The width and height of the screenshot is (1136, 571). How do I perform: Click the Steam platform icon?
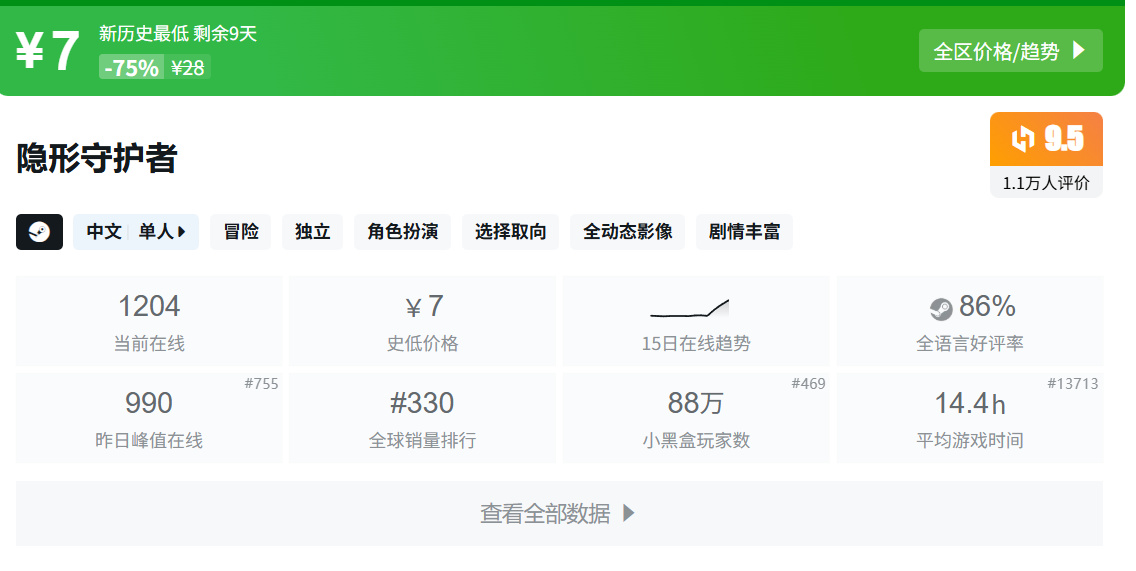tap(39, 232)
